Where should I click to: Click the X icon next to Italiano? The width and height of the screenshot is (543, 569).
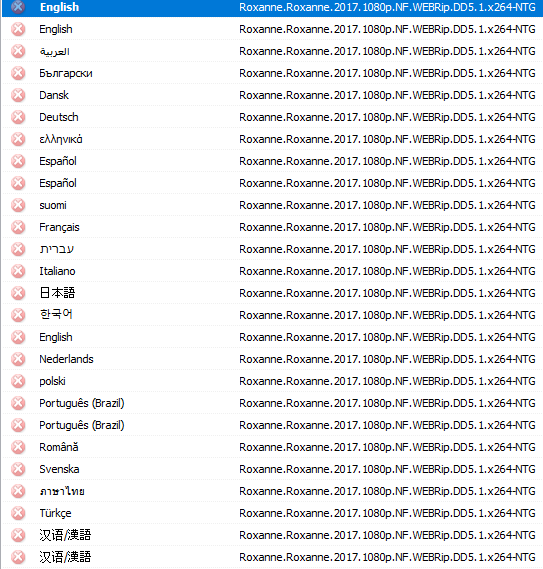coord(18,271)
